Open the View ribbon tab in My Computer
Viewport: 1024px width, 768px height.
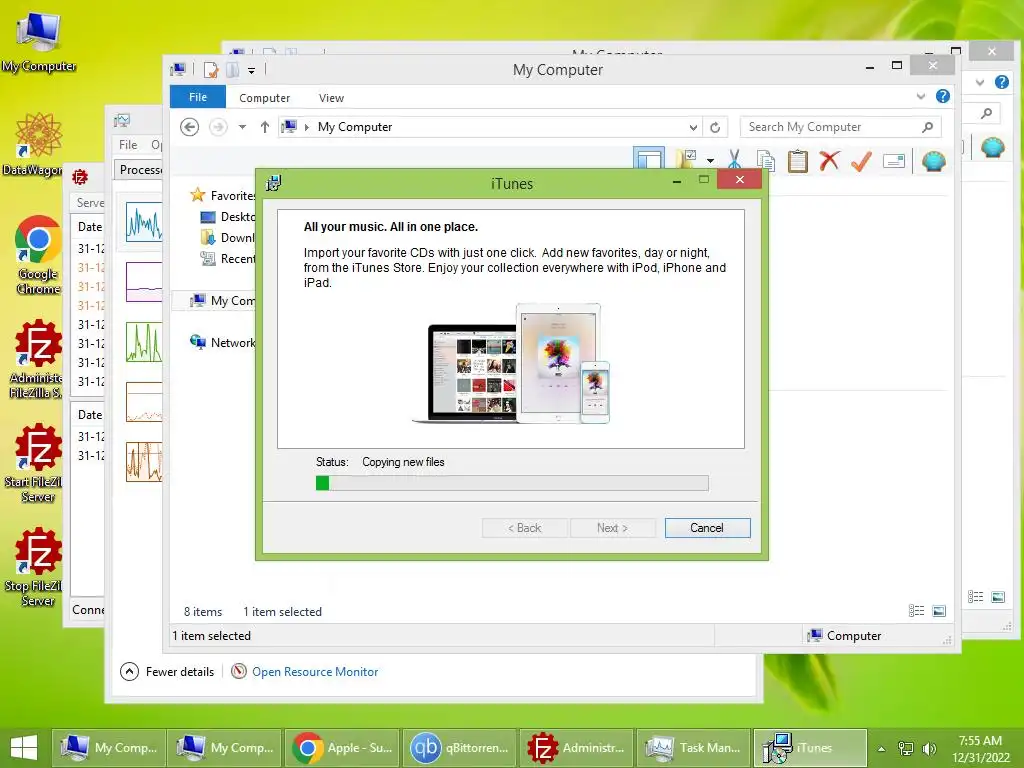[331, 98]
